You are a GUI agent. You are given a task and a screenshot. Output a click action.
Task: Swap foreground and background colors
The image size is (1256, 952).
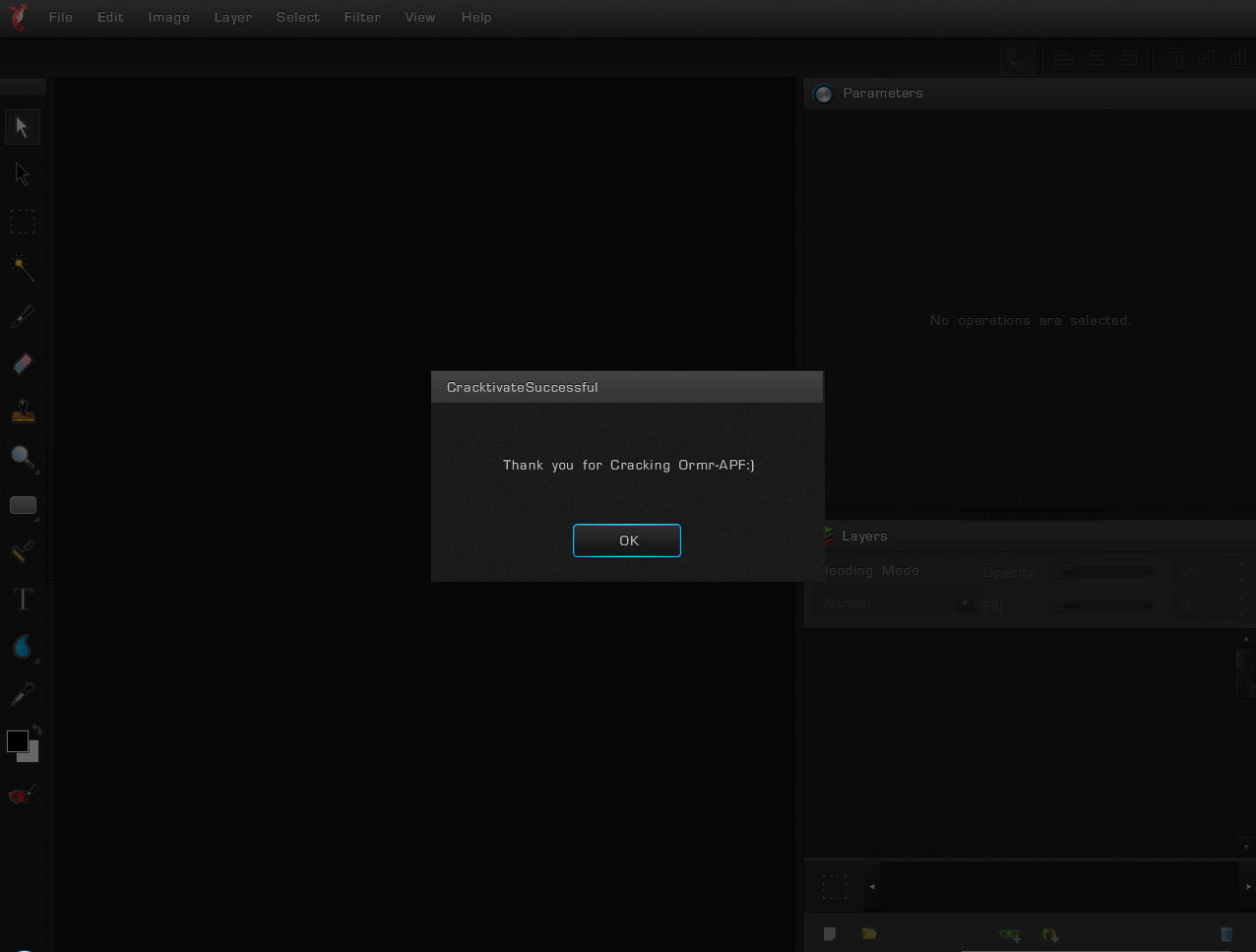[36, 730]
